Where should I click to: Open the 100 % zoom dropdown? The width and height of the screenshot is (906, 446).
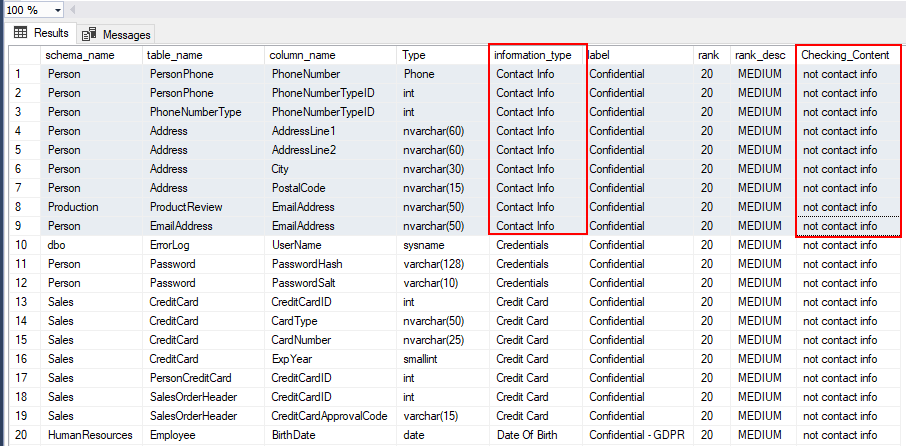pyautogui.click(x=58, y=10)
